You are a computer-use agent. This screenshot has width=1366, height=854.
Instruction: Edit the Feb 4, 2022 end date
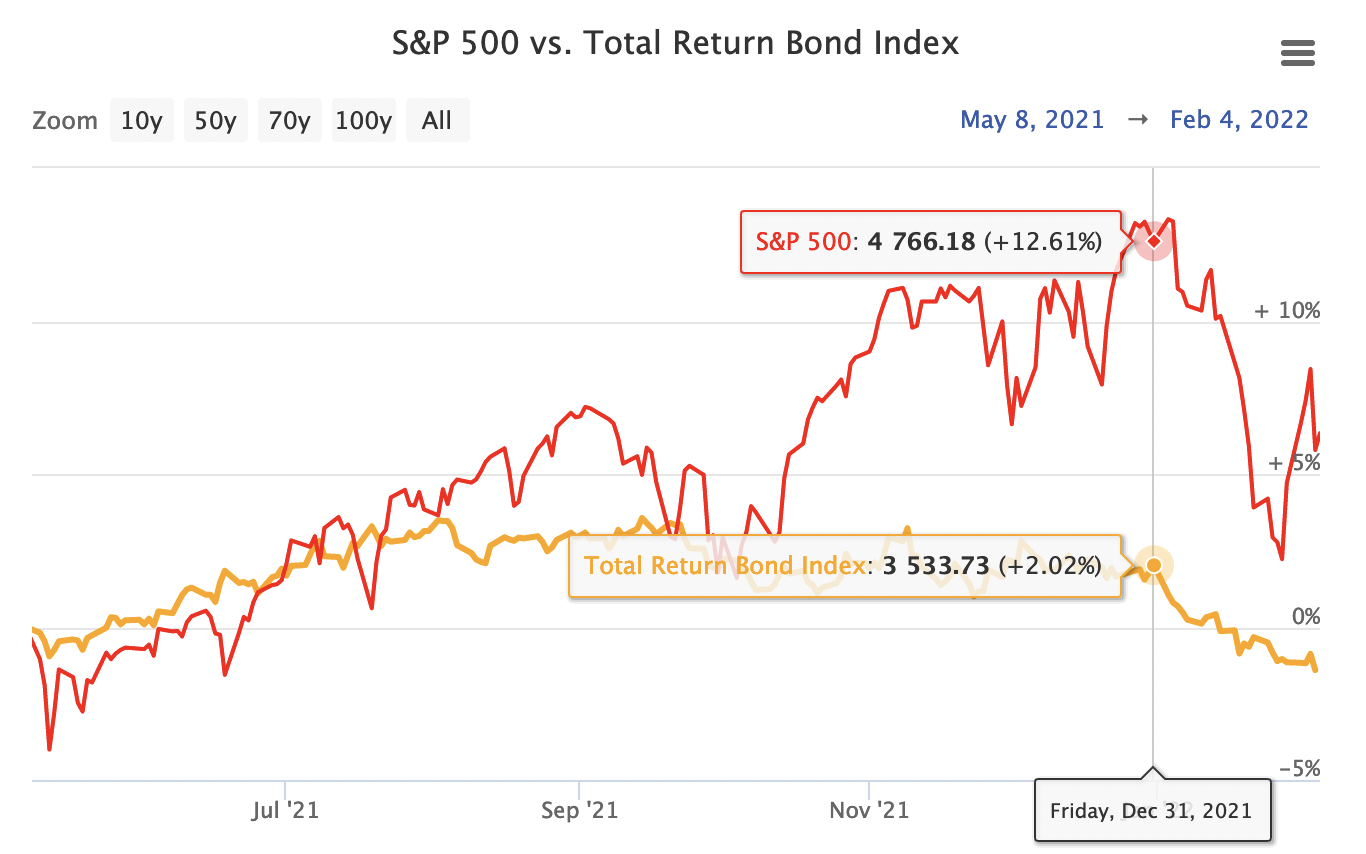(1239, 120)
